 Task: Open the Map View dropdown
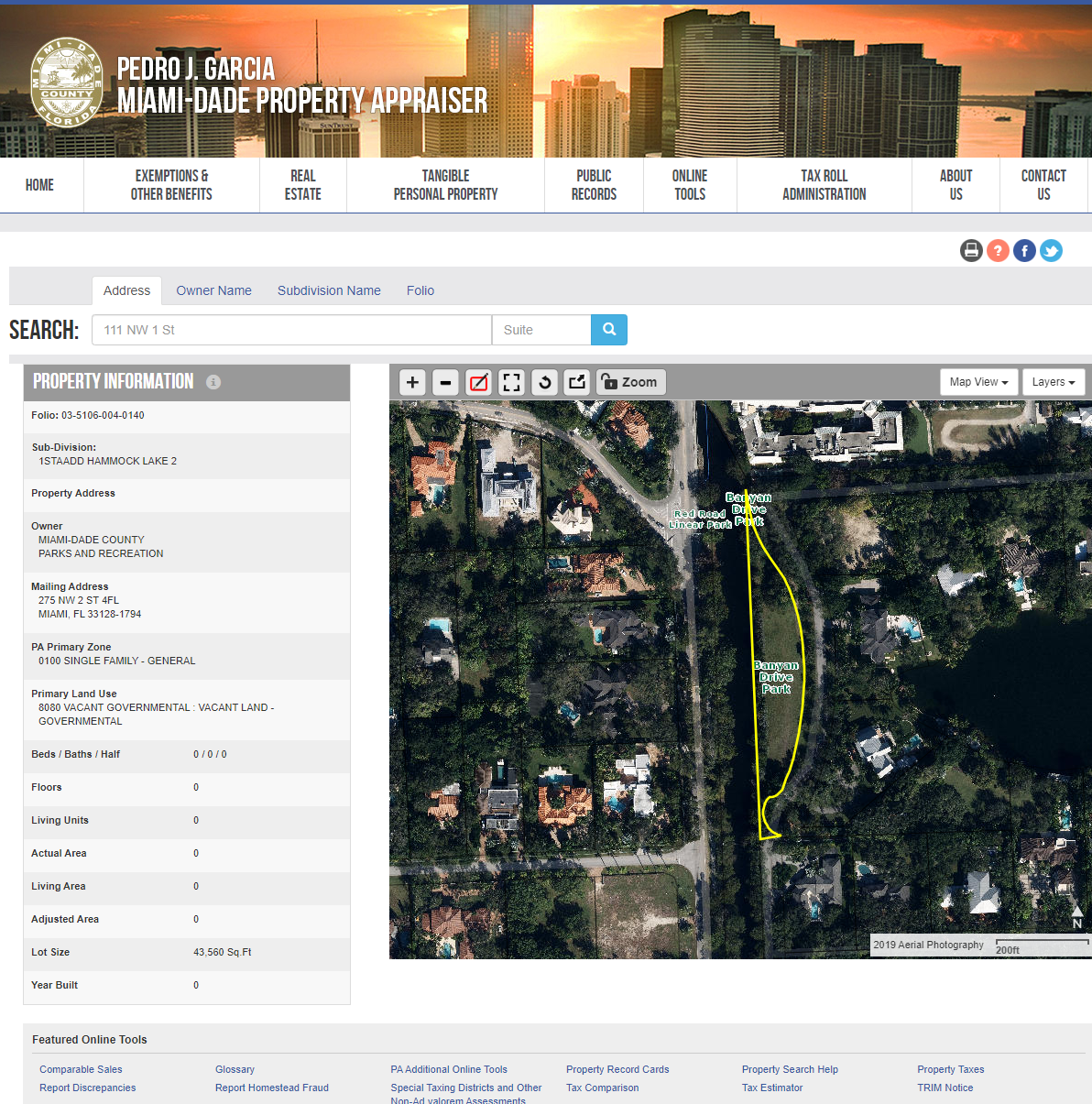[x=978, y=382]
